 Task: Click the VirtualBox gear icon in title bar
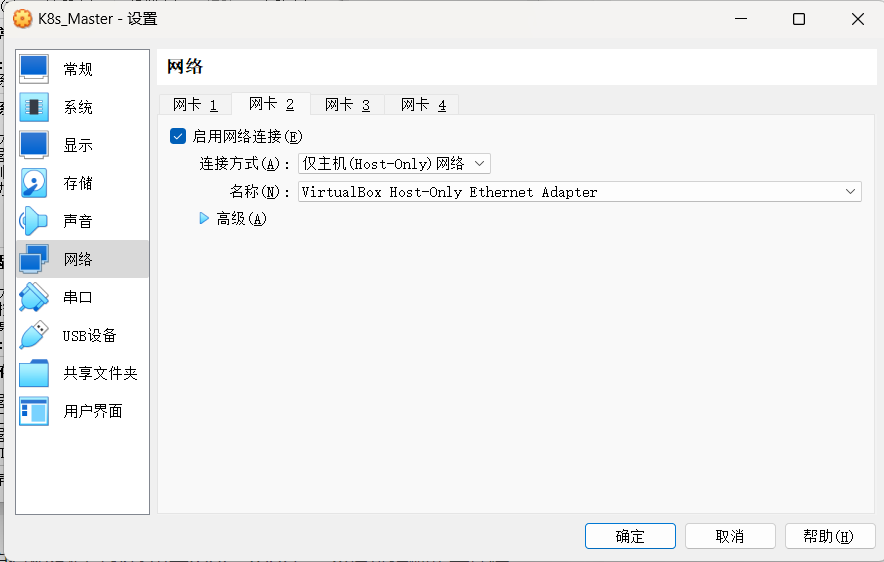[x=23, y=19]
